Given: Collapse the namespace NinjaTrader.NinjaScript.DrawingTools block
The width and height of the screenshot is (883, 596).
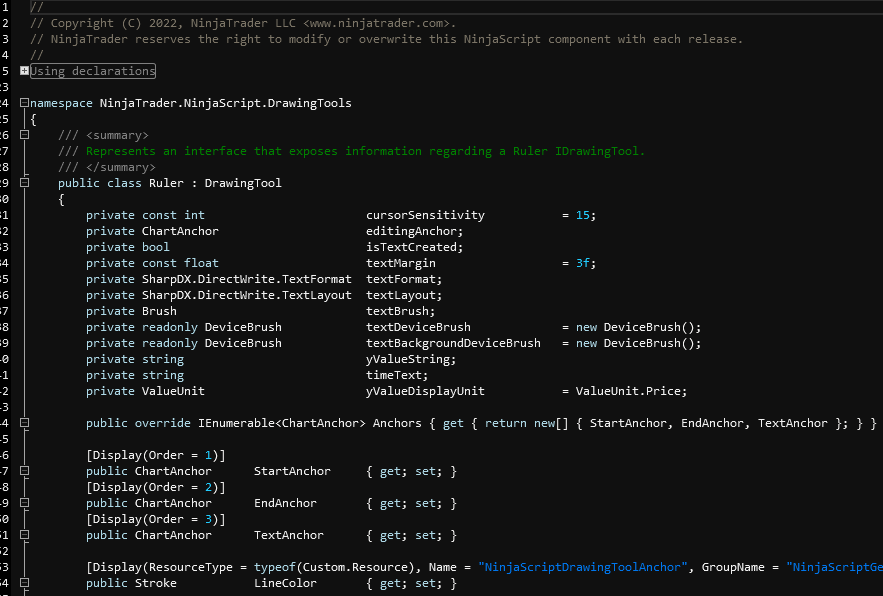Looking at the screenshot, I should click(x=24, y=103).
